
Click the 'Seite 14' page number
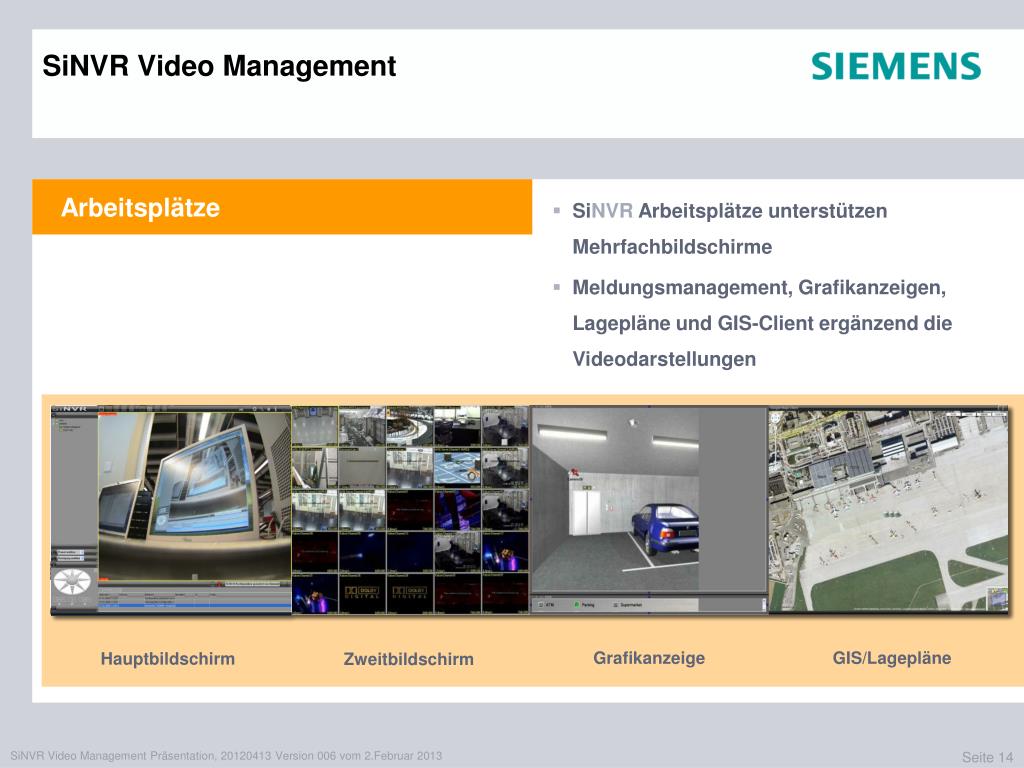click(x=987, y=757)
